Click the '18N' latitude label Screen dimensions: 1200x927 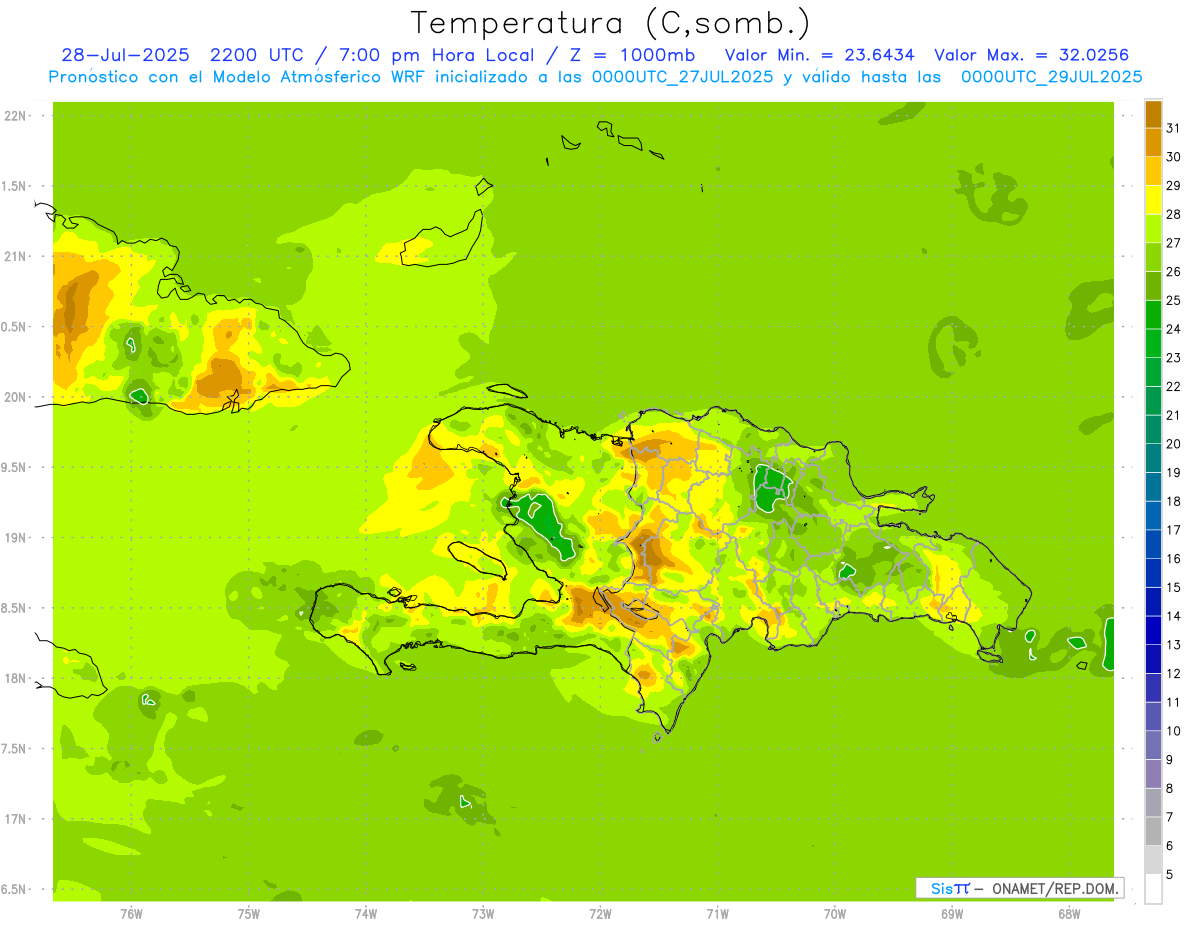coord(14,678)
